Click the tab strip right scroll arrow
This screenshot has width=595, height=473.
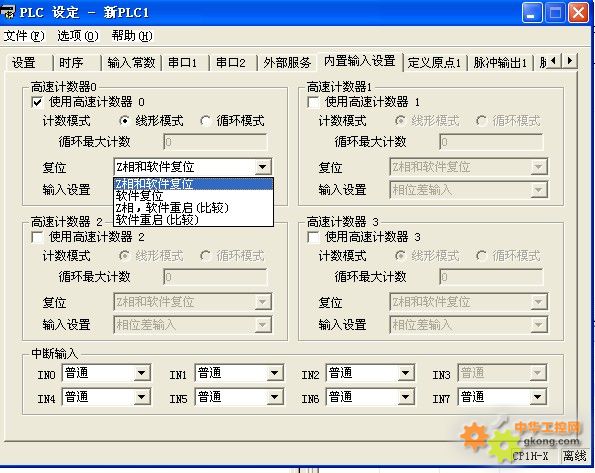coord(570,60)
